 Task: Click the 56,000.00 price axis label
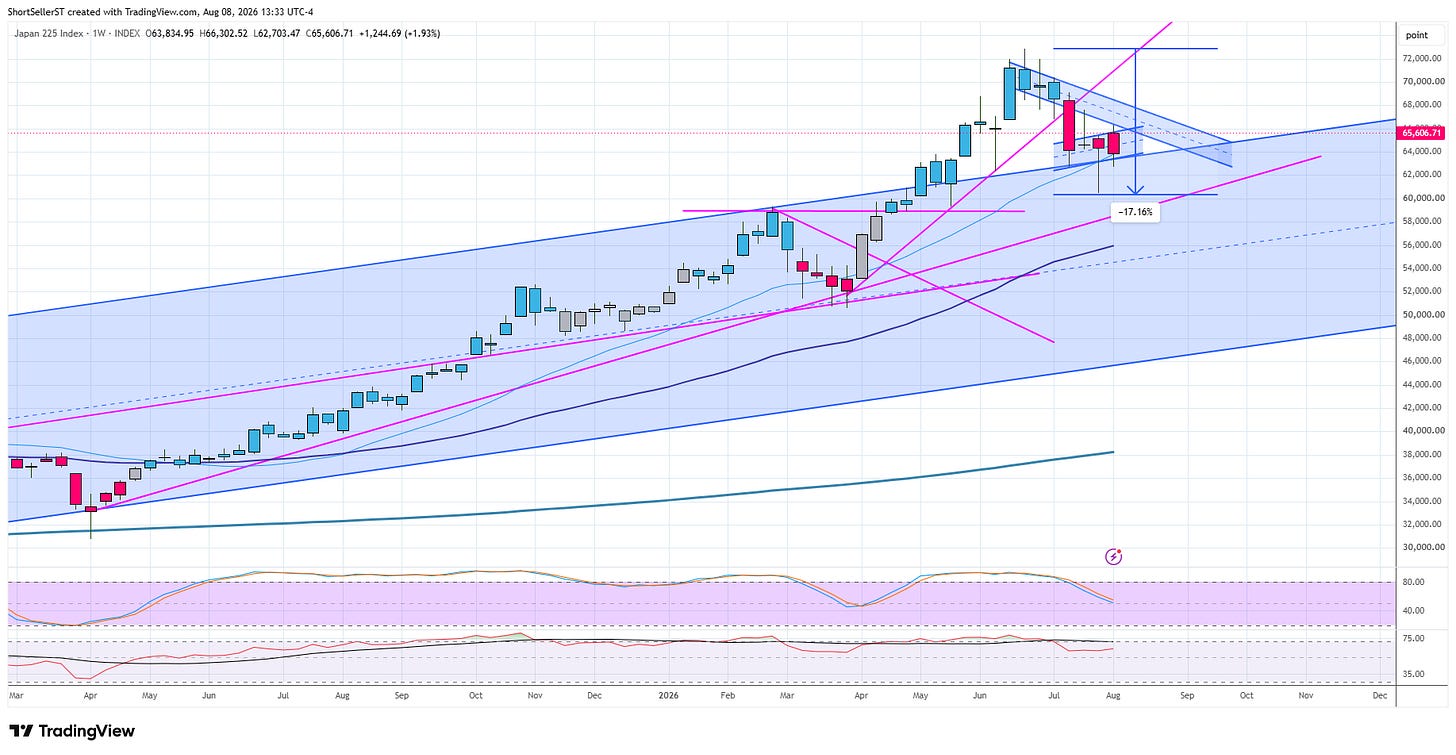tap(1421, 244)
